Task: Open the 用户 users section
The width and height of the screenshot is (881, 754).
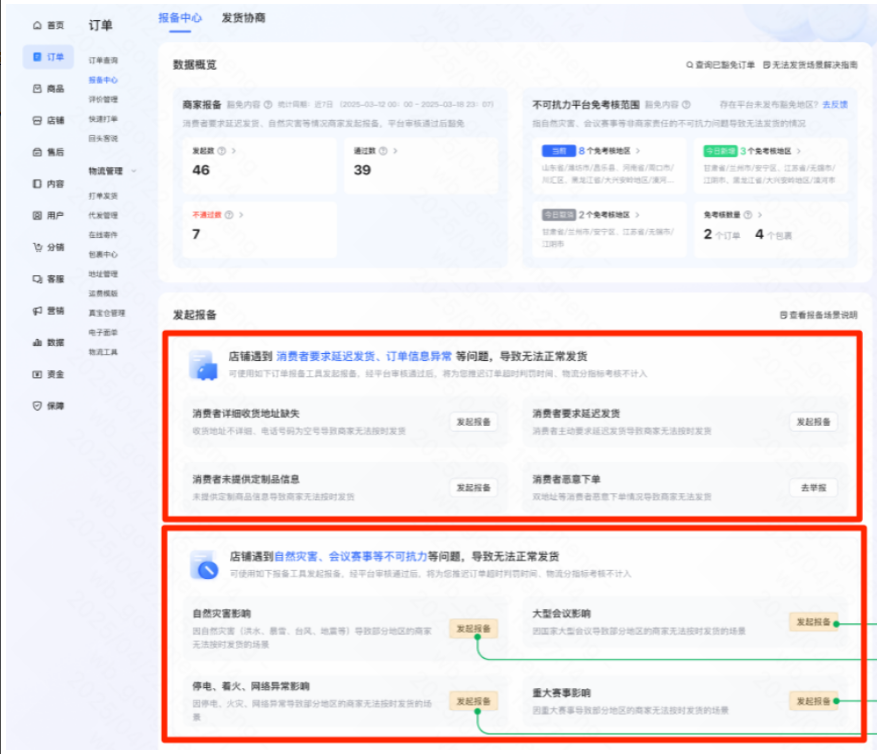Action: 48,215
